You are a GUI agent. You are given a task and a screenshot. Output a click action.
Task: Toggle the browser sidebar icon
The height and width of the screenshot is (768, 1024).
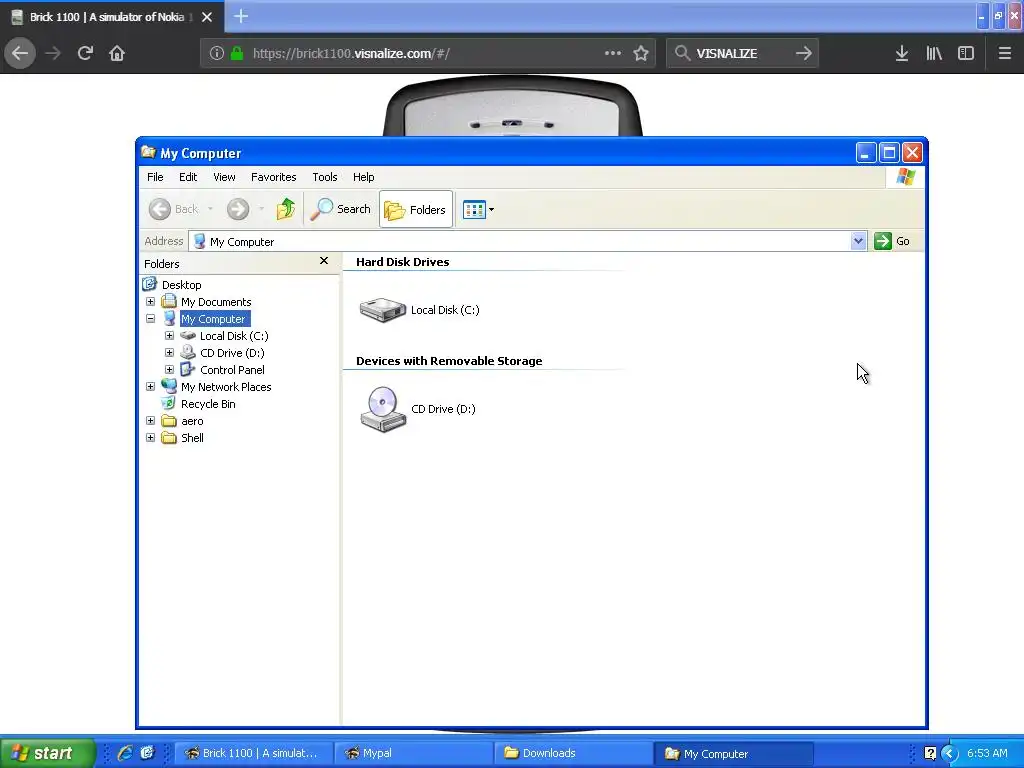[x=966, y=53]
